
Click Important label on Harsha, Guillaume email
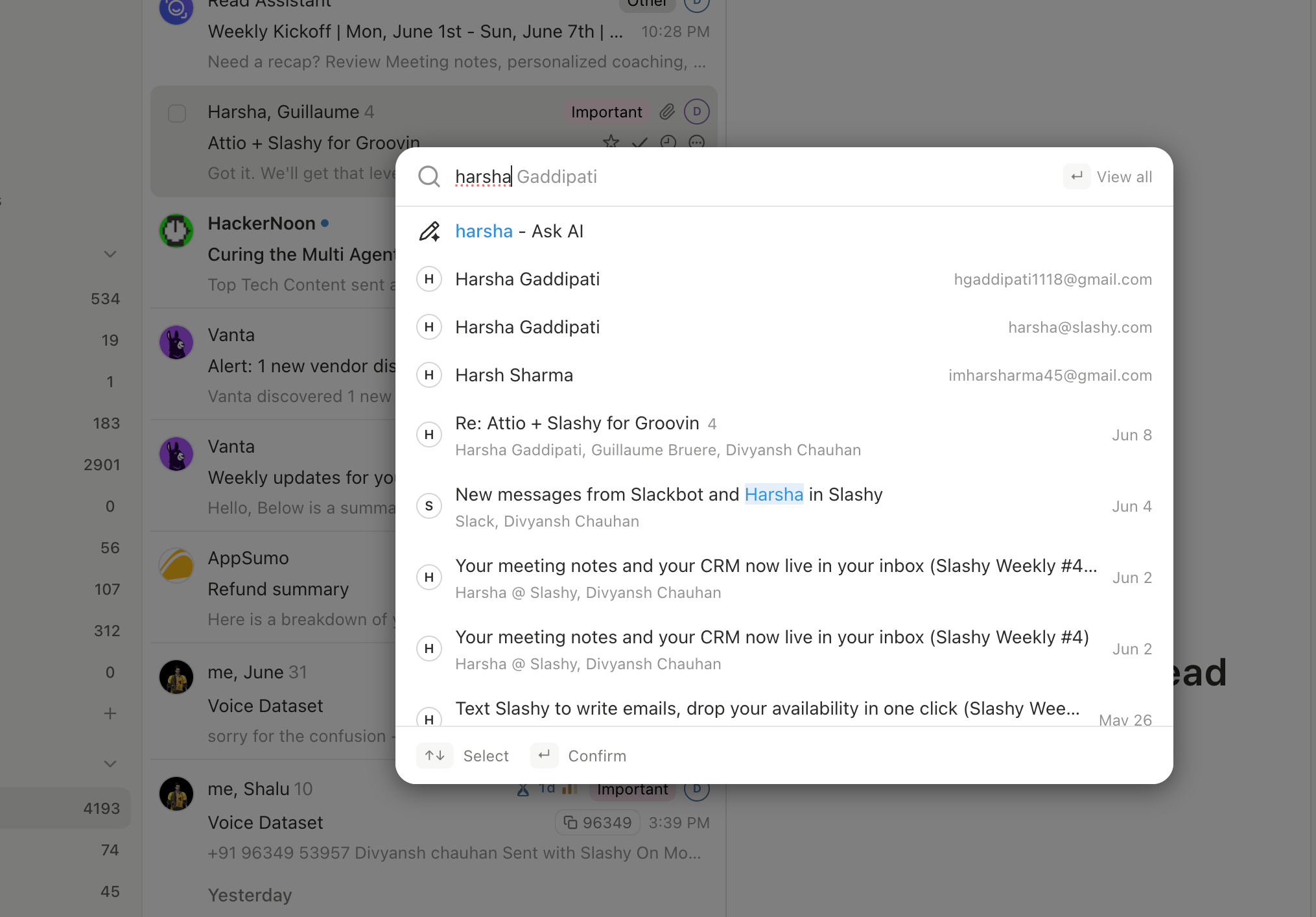pyautogui.click(x=606, y=112)
